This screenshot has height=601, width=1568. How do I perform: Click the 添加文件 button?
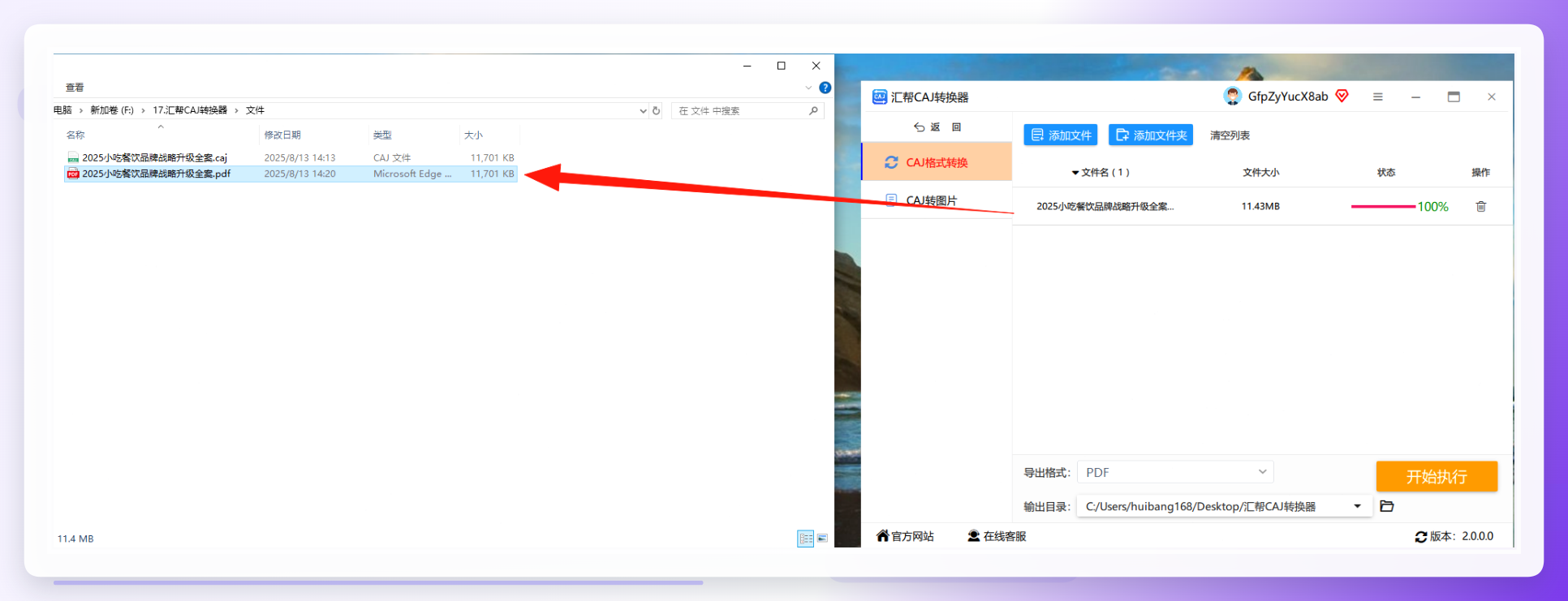[1061, 135]
